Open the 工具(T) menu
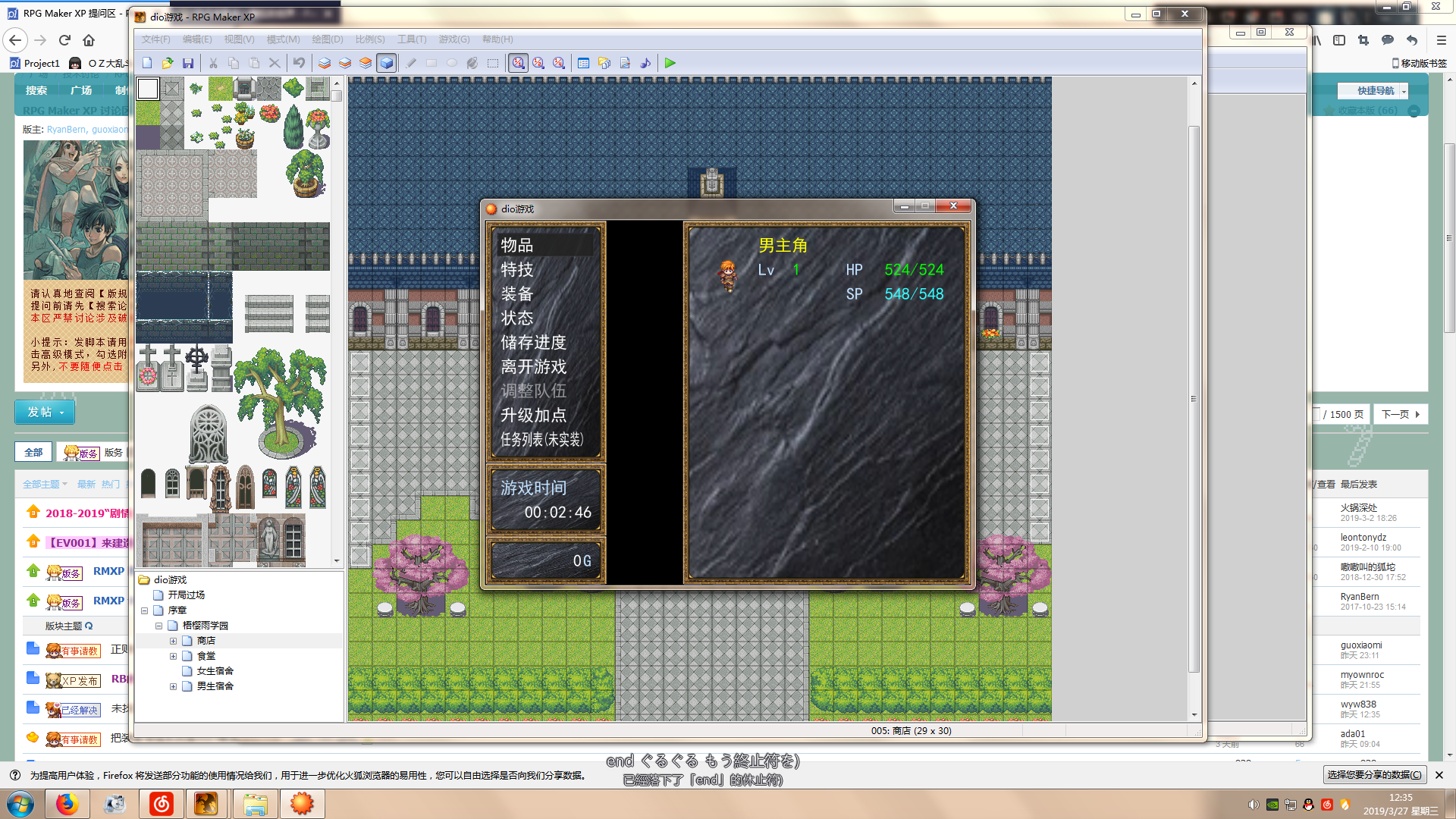 (412, 39)
